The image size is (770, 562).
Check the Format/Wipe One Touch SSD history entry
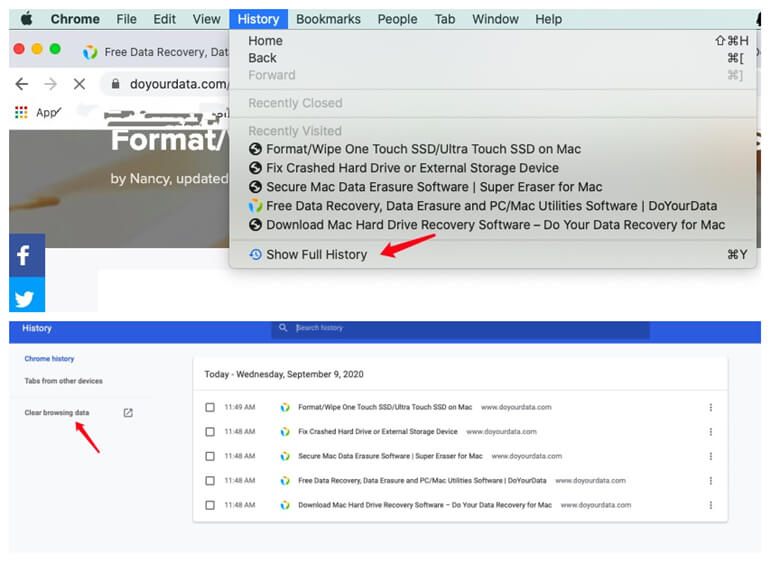210,407
